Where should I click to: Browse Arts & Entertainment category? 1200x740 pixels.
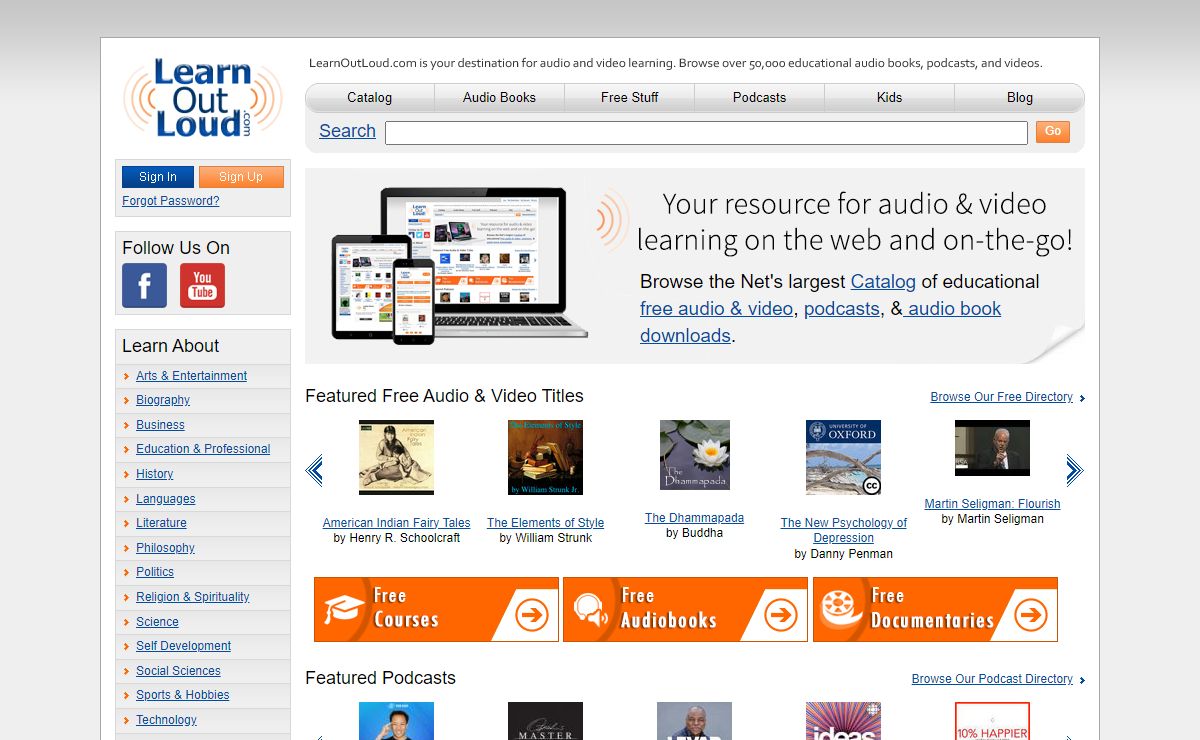pos(191,376)
